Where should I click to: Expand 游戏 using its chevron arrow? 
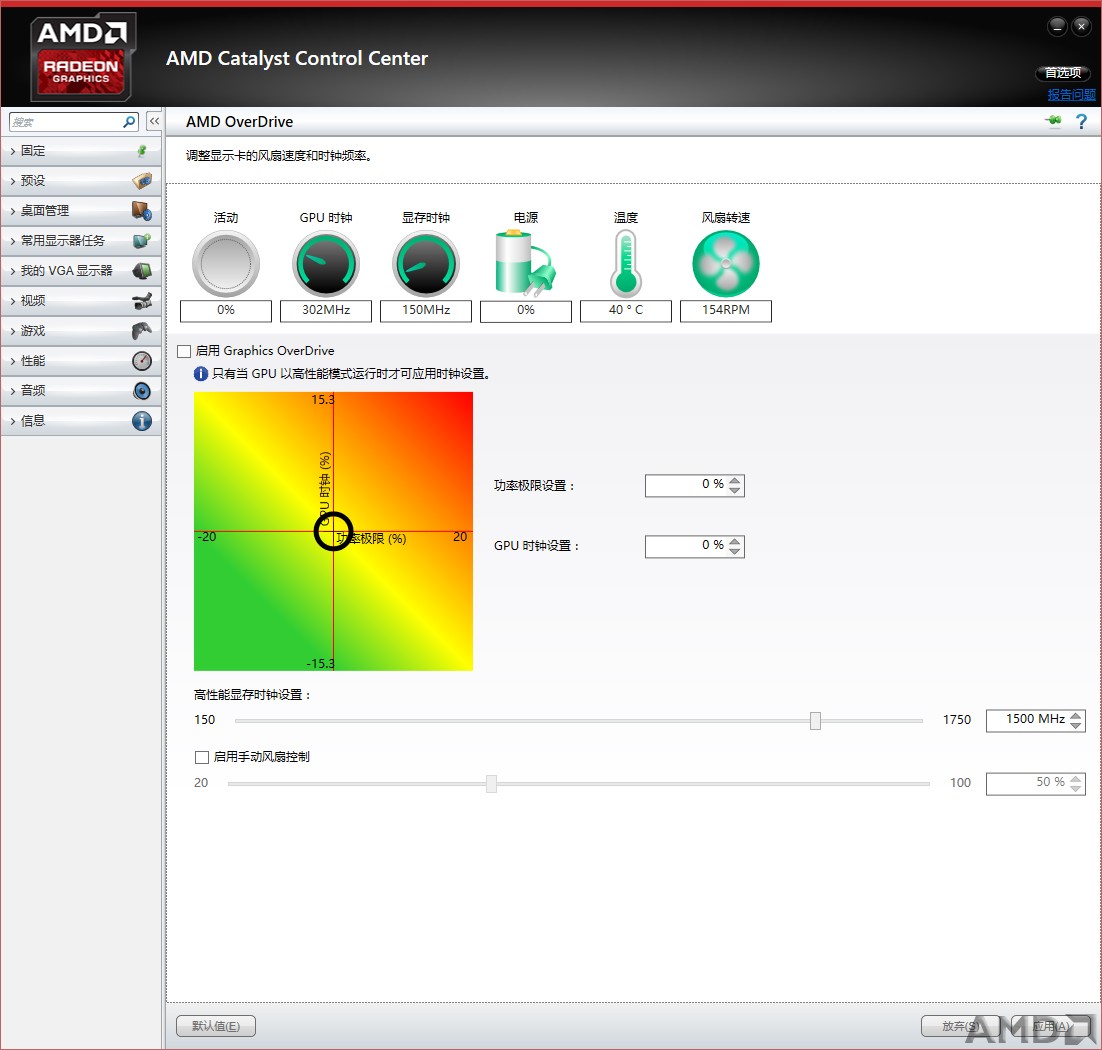(13, 331)
